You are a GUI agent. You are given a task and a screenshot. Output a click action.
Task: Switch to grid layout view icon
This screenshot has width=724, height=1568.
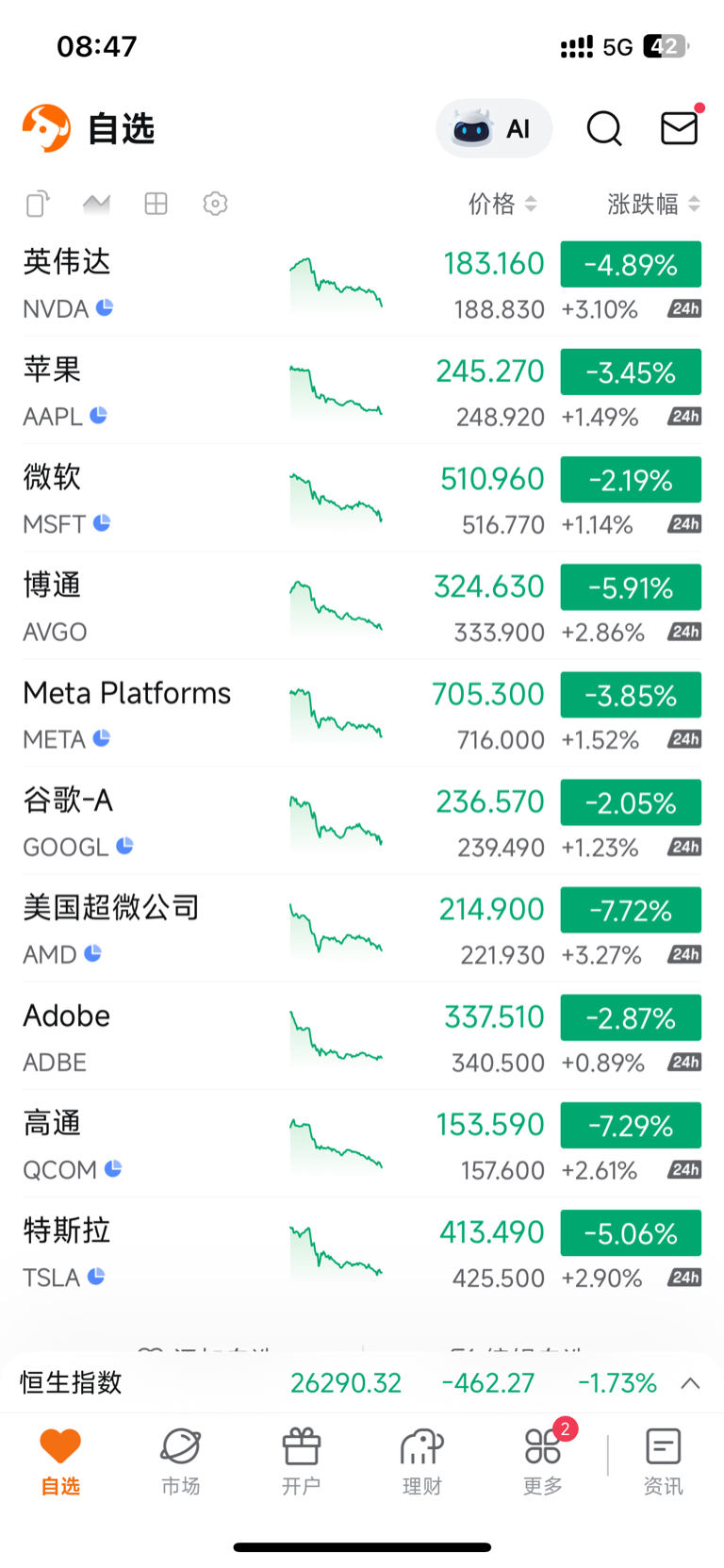[x=156, y=204]
